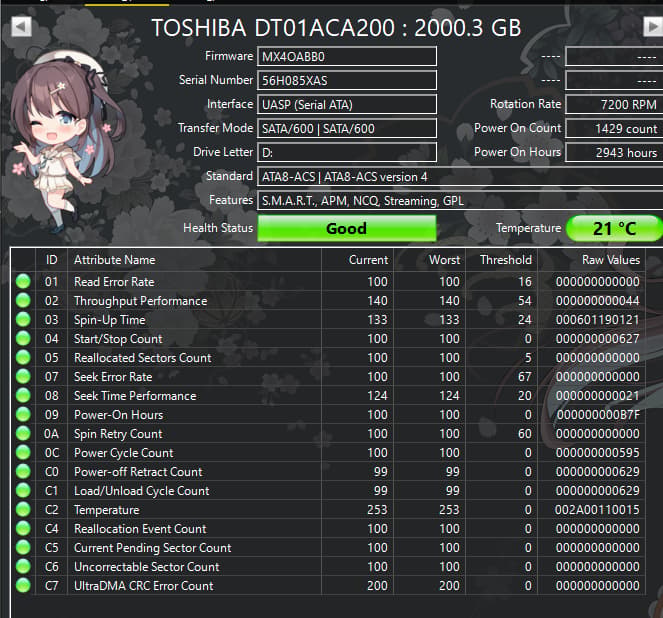
Task: Select the UltraDMA CRC Error Count name
Action: point(144,586)
